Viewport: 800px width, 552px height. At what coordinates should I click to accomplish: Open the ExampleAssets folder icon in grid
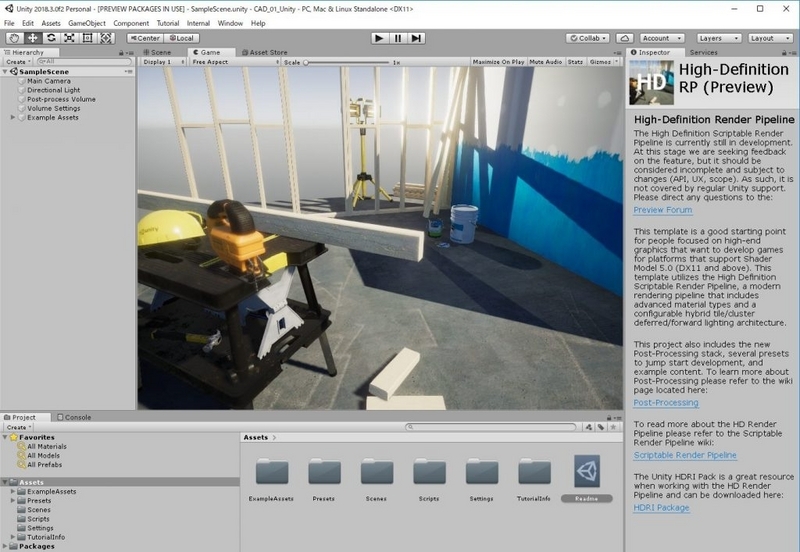272,471
